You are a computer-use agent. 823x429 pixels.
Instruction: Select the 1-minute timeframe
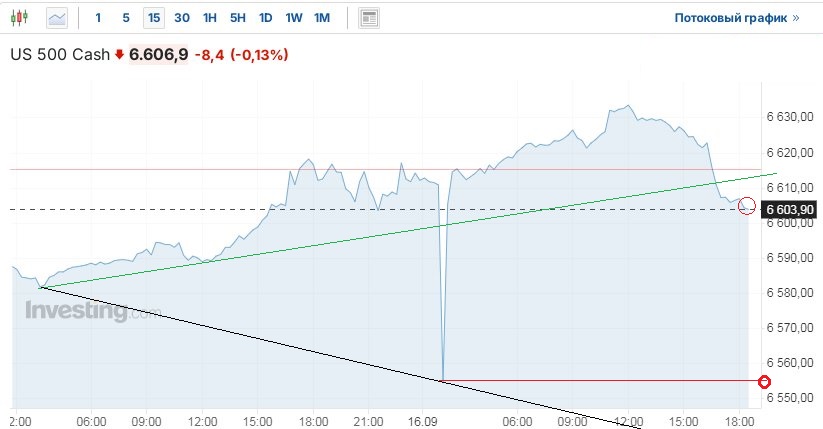[x=98, y=18]
